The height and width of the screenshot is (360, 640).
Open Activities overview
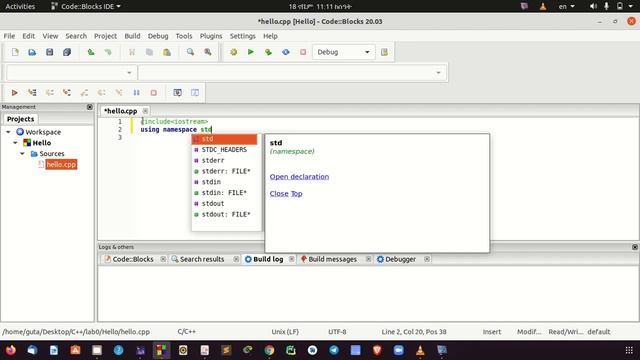point(20,6)
